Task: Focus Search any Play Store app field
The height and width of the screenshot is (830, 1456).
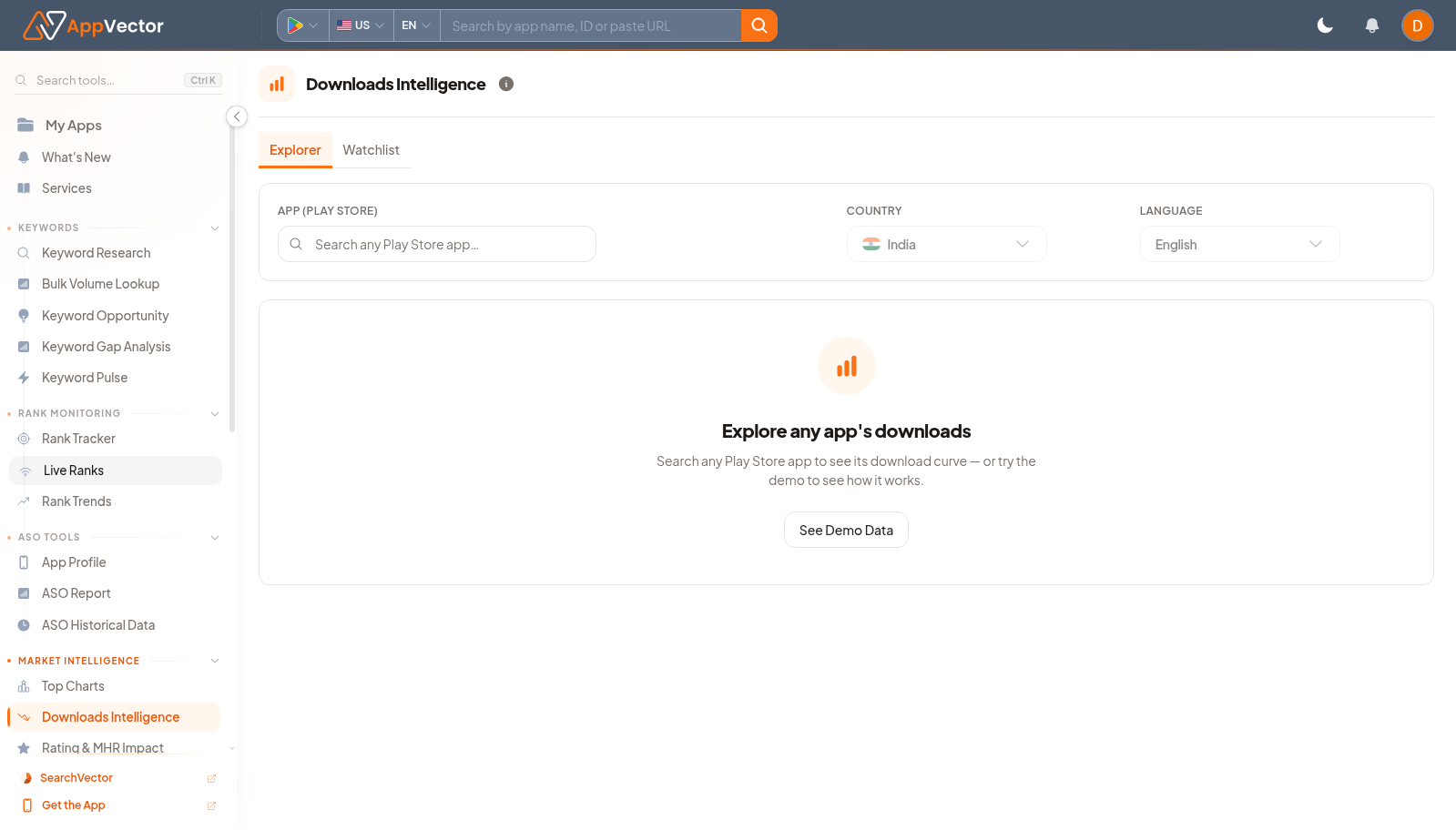Action: pyautogui.click(x=437, y=244)
